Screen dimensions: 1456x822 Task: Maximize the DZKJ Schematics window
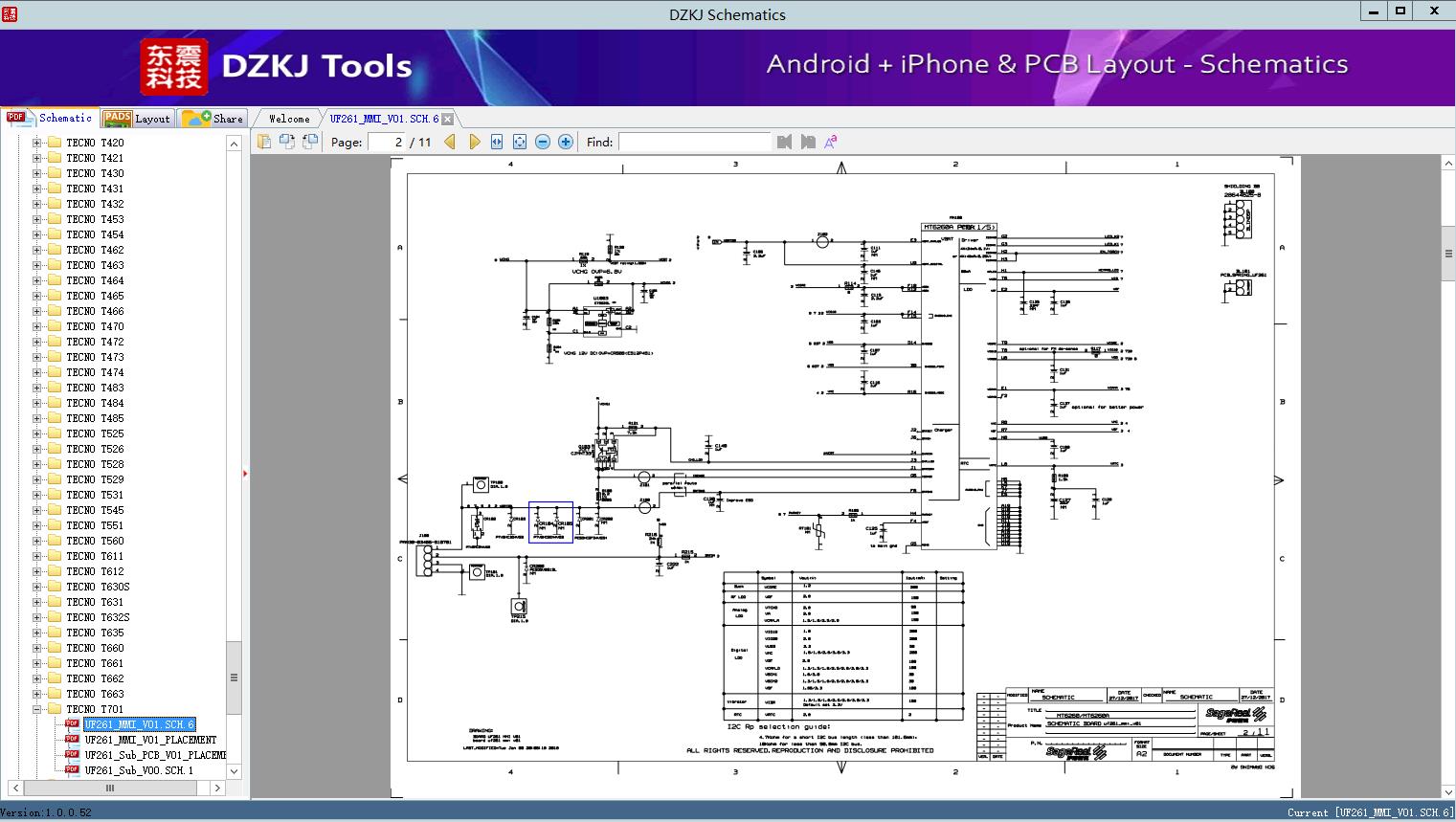pyautogui.click(x=1400, y=11)
